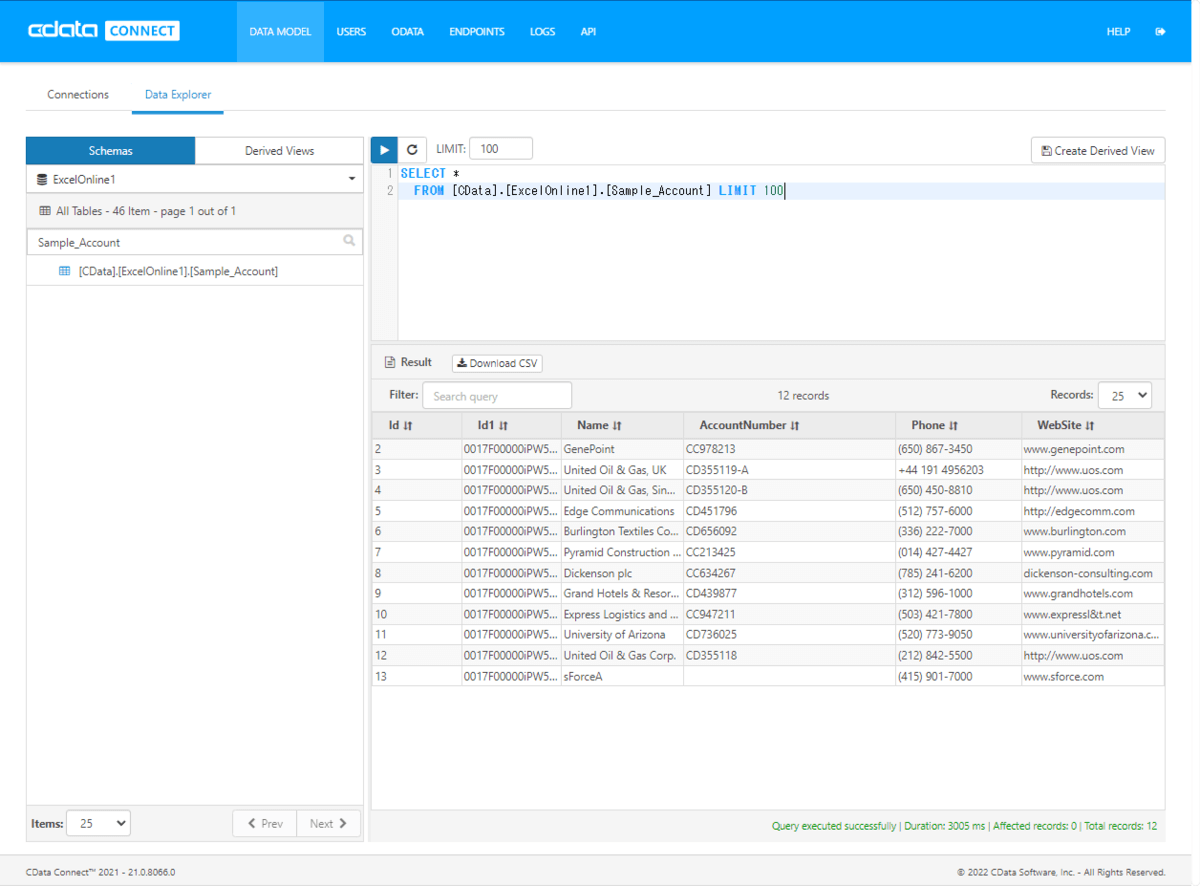Screen dimensions: 1200x886
Task: Open the ExcelOnline1 connection dropdown
Action: tap(195, 179)
